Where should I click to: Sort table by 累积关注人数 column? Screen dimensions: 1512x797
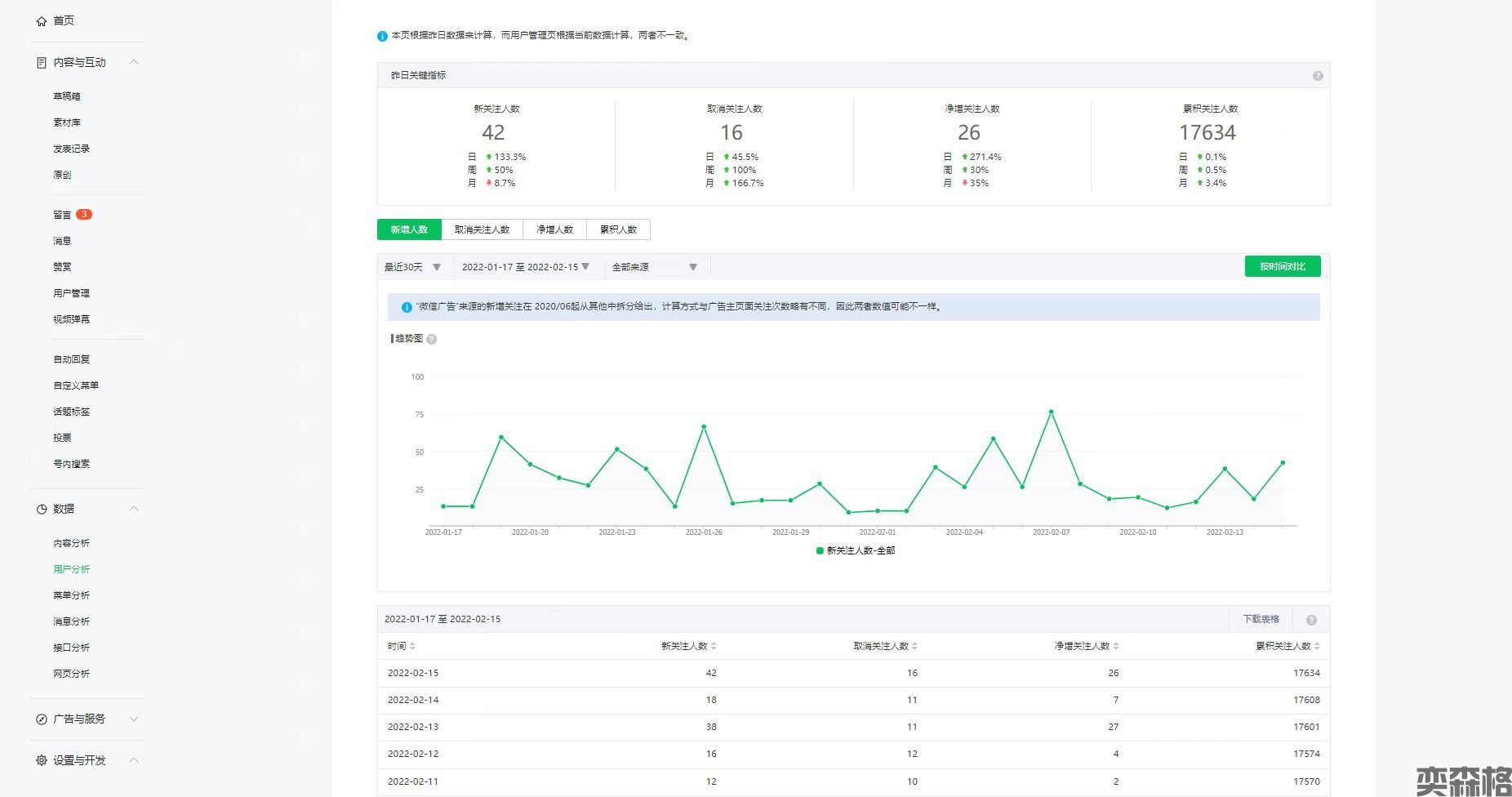(x=1287, y=646)
